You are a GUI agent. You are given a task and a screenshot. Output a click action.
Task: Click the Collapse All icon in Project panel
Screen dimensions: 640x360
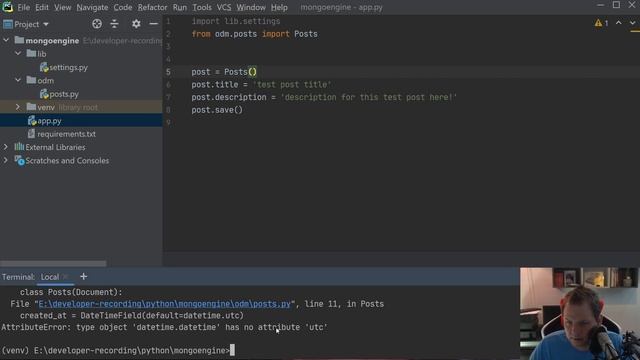point(114,24)
